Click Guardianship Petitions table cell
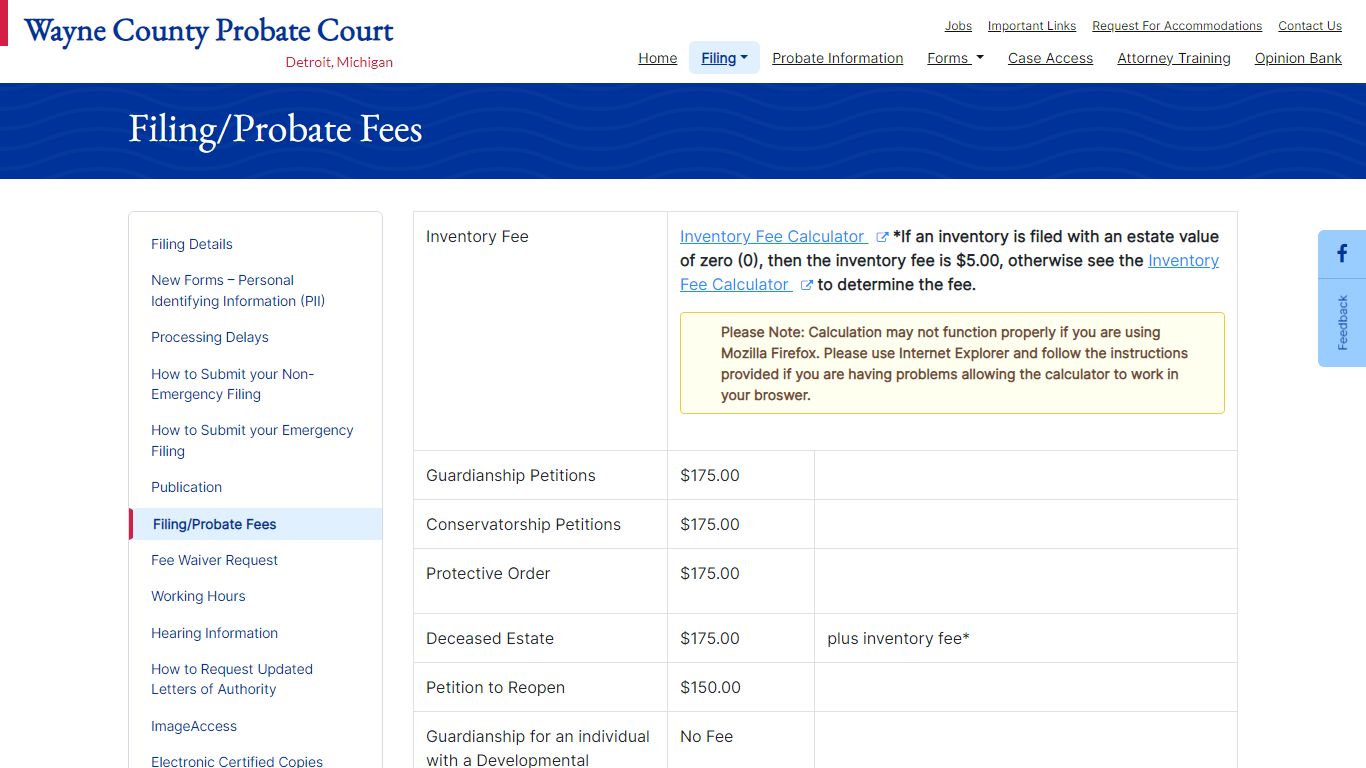 540,475
